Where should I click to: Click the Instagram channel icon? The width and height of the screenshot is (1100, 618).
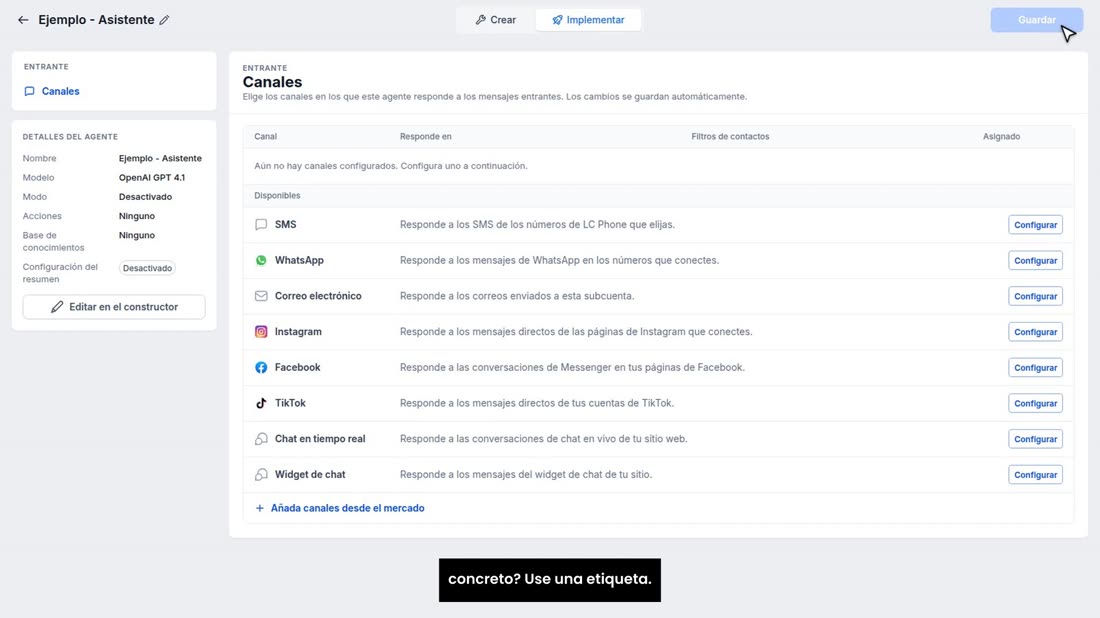coord(261,332)
